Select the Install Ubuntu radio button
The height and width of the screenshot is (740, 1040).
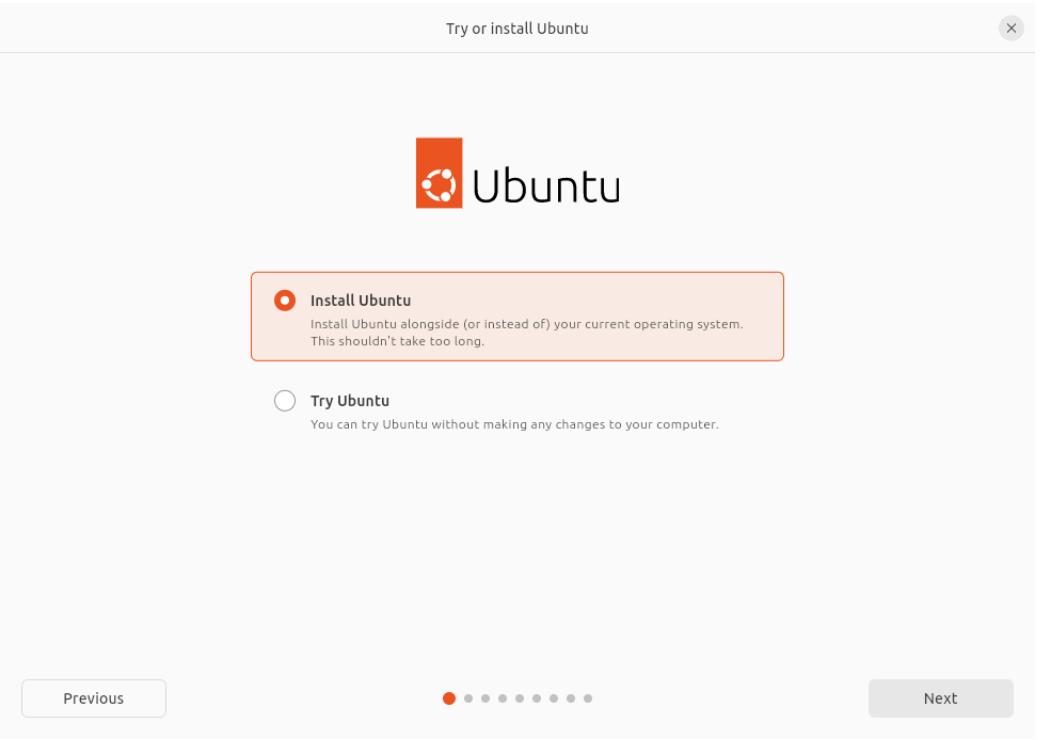click(286, 302)
